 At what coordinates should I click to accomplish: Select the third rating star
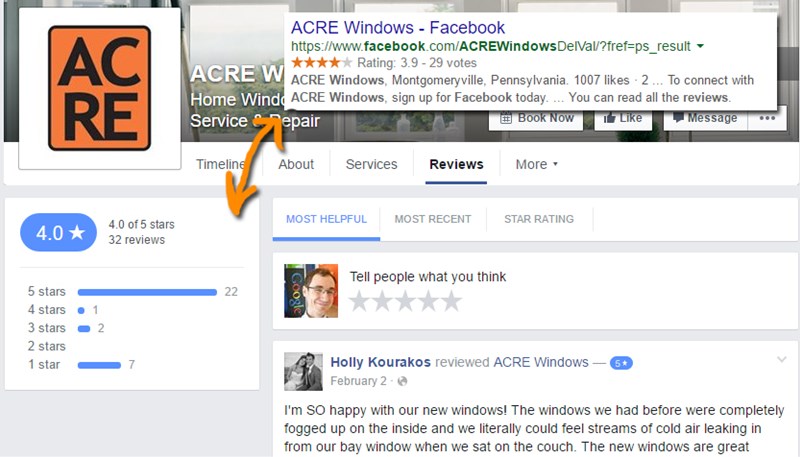pos(405,301)
